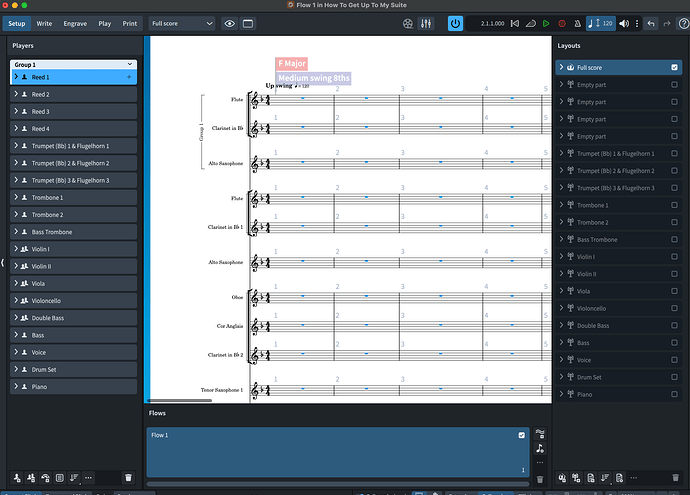Expand the Trombone 1 player
690x495 pixels.
coord(16,197)
